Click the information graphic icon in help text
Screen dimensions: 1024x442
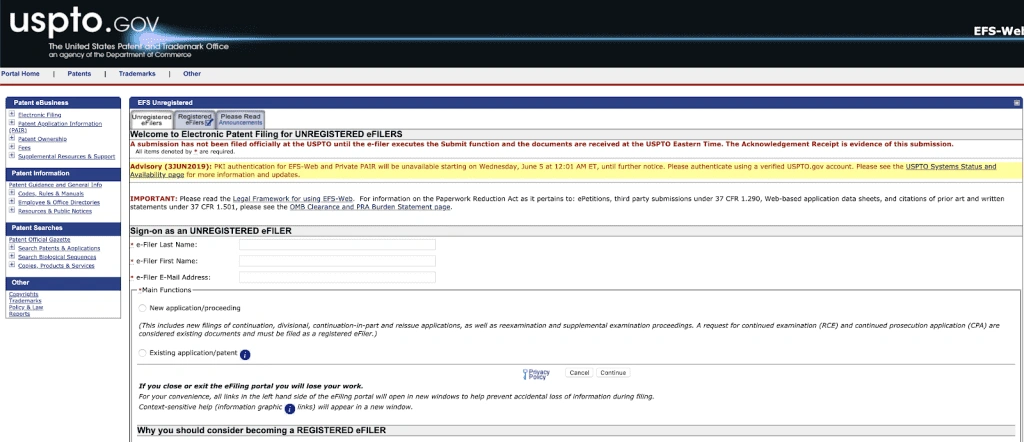289,409
